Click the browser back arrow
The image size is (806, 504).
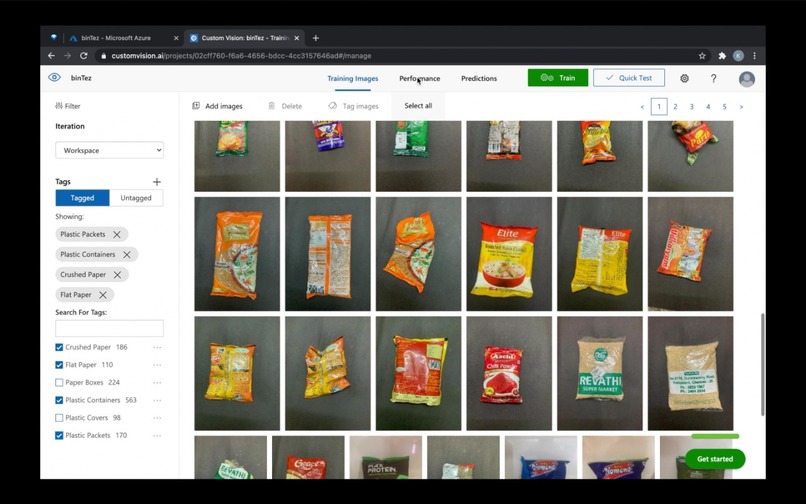click(51, 56)
